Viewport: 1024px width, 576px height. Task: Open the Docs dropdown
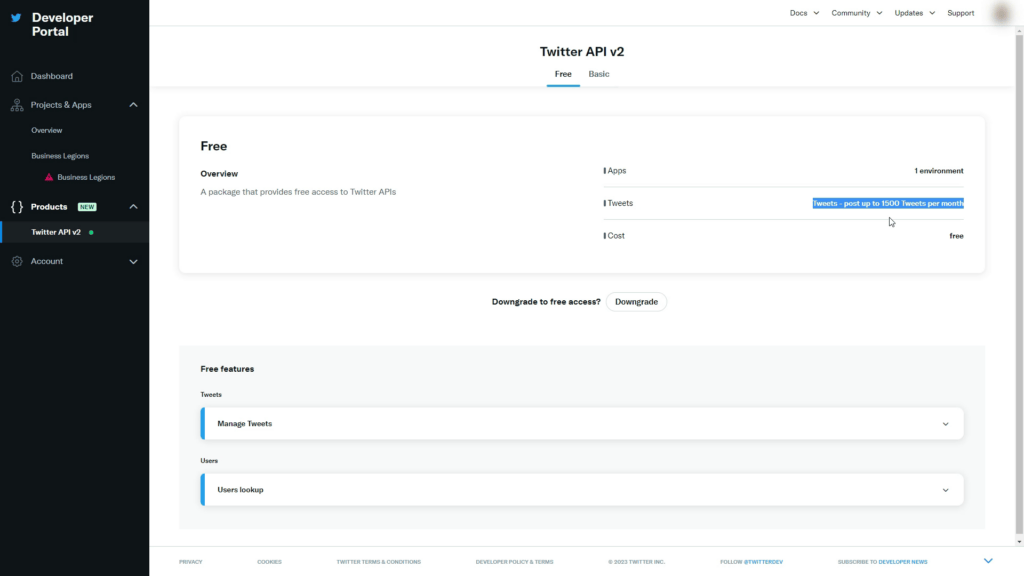pyautogui.click(x=803, y=12)
